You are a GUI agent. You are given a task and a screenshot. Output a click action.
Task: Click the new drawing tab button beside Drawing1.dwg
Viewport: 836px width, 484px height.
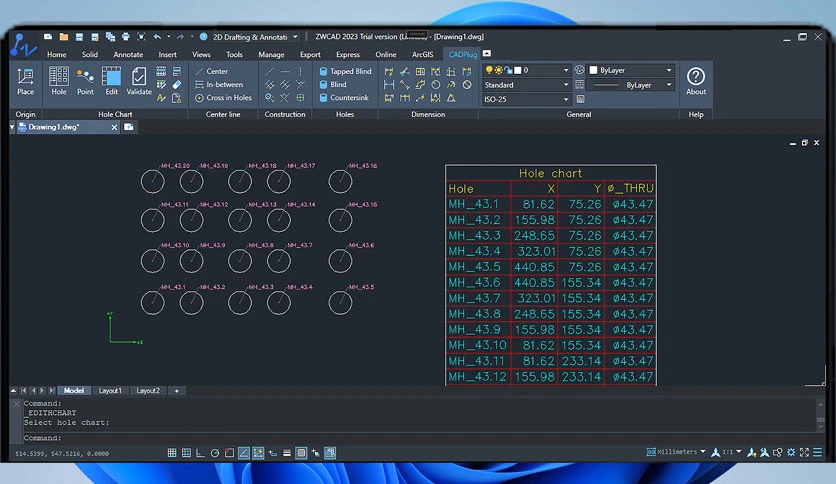(128, 127)
